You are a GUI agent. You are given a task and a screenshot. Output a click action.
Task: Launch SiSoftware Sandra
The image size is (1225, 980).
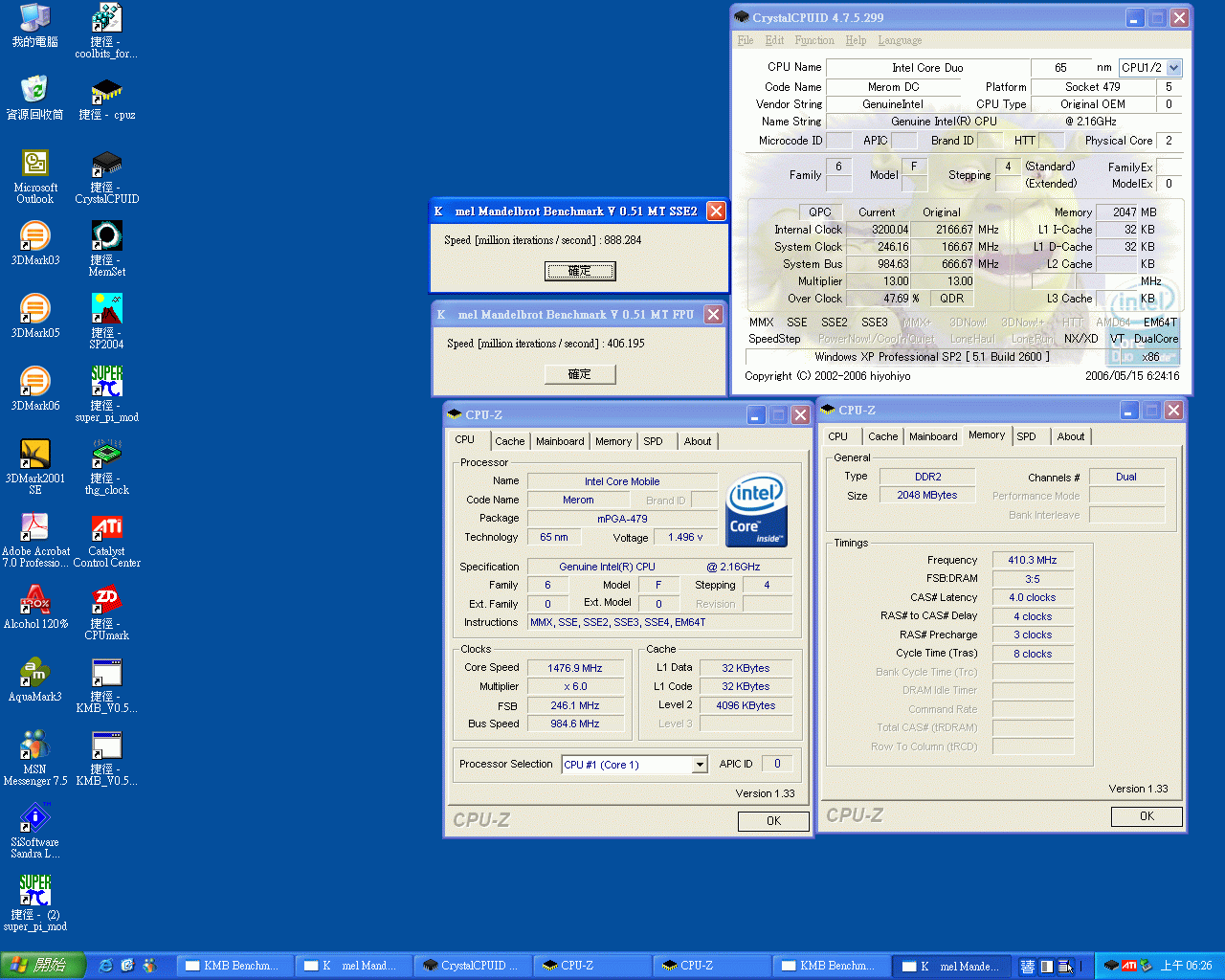tap(34, 818)
